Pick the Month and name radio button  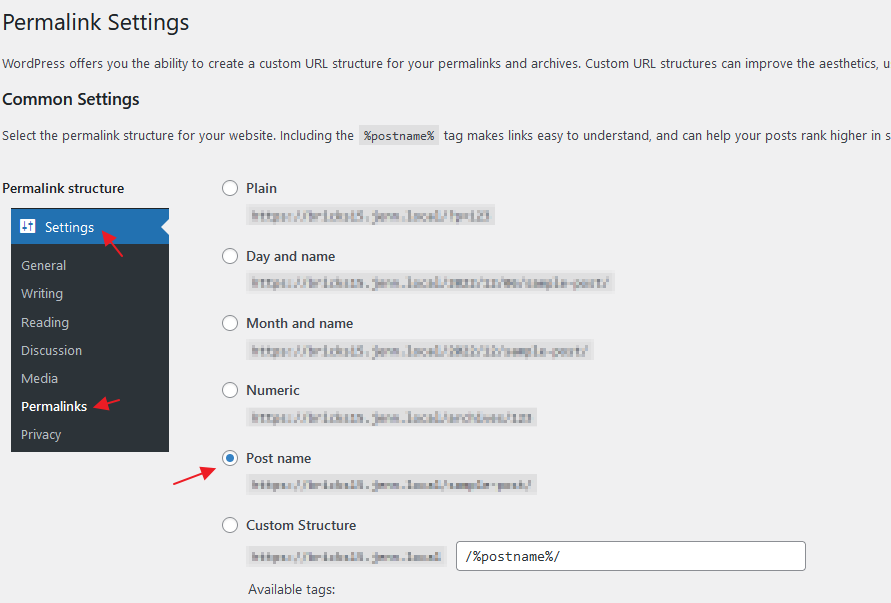230,323
